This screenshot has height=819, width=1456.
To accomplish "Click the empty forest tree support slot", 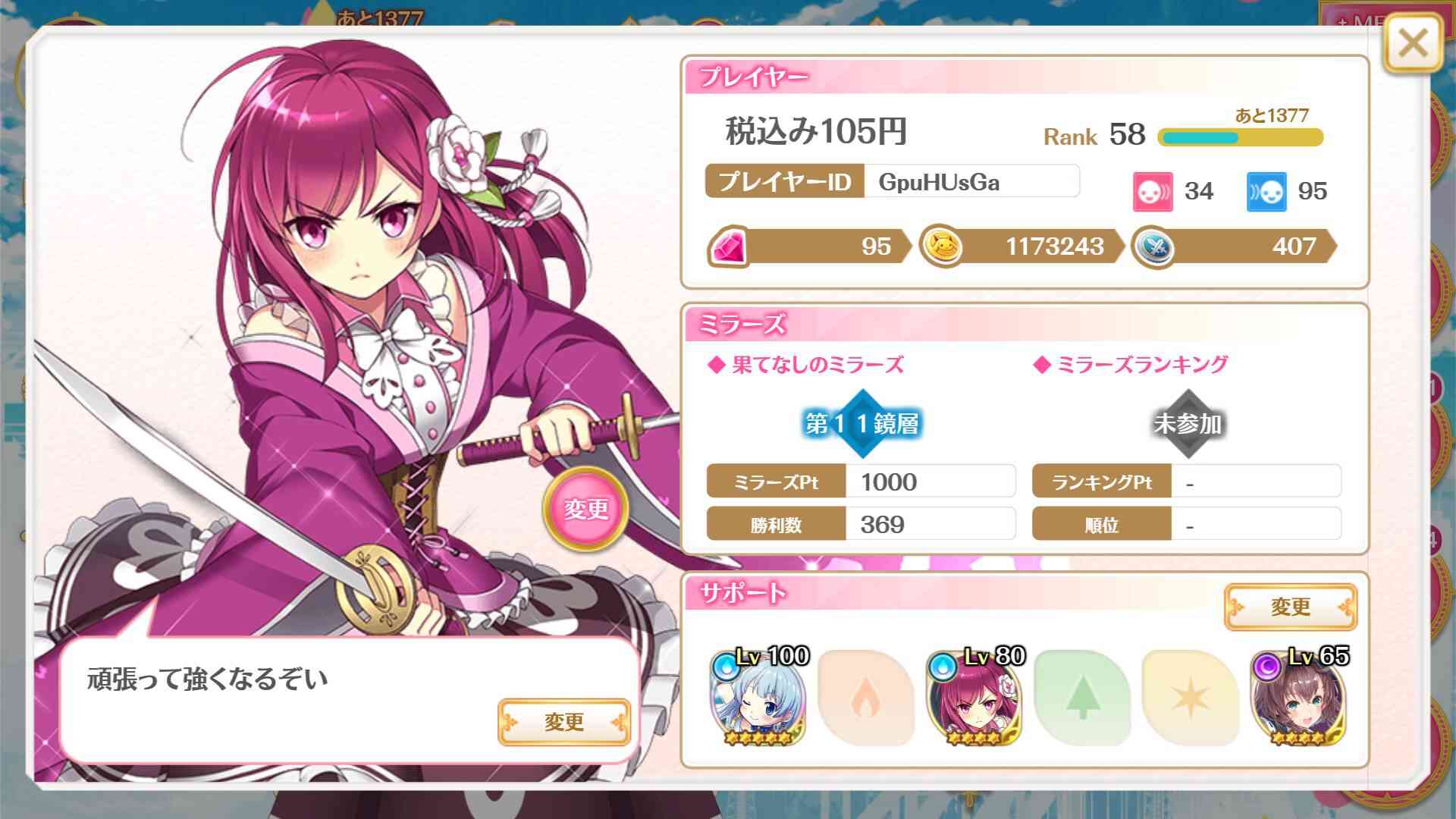I will tap(1082, 698).
